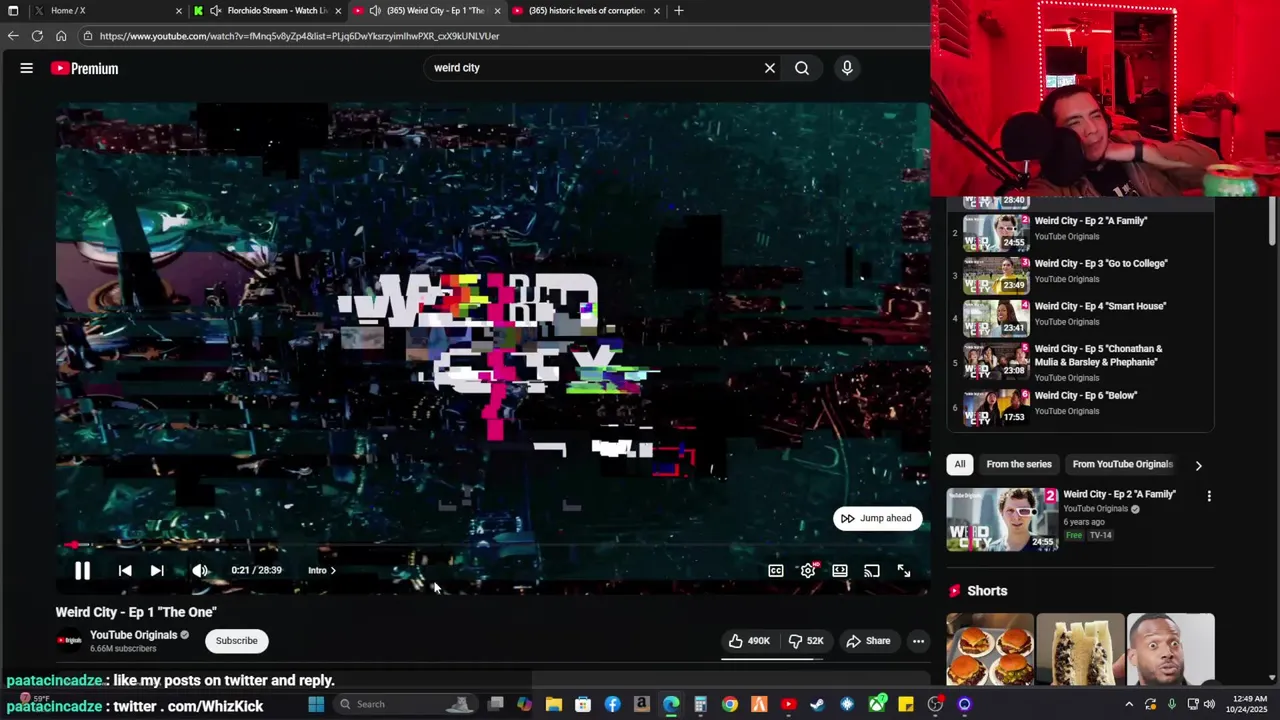This screenshot has width=1280, height=720.
Task: Show hidden system tray icons
Action: click(1129, 704)
